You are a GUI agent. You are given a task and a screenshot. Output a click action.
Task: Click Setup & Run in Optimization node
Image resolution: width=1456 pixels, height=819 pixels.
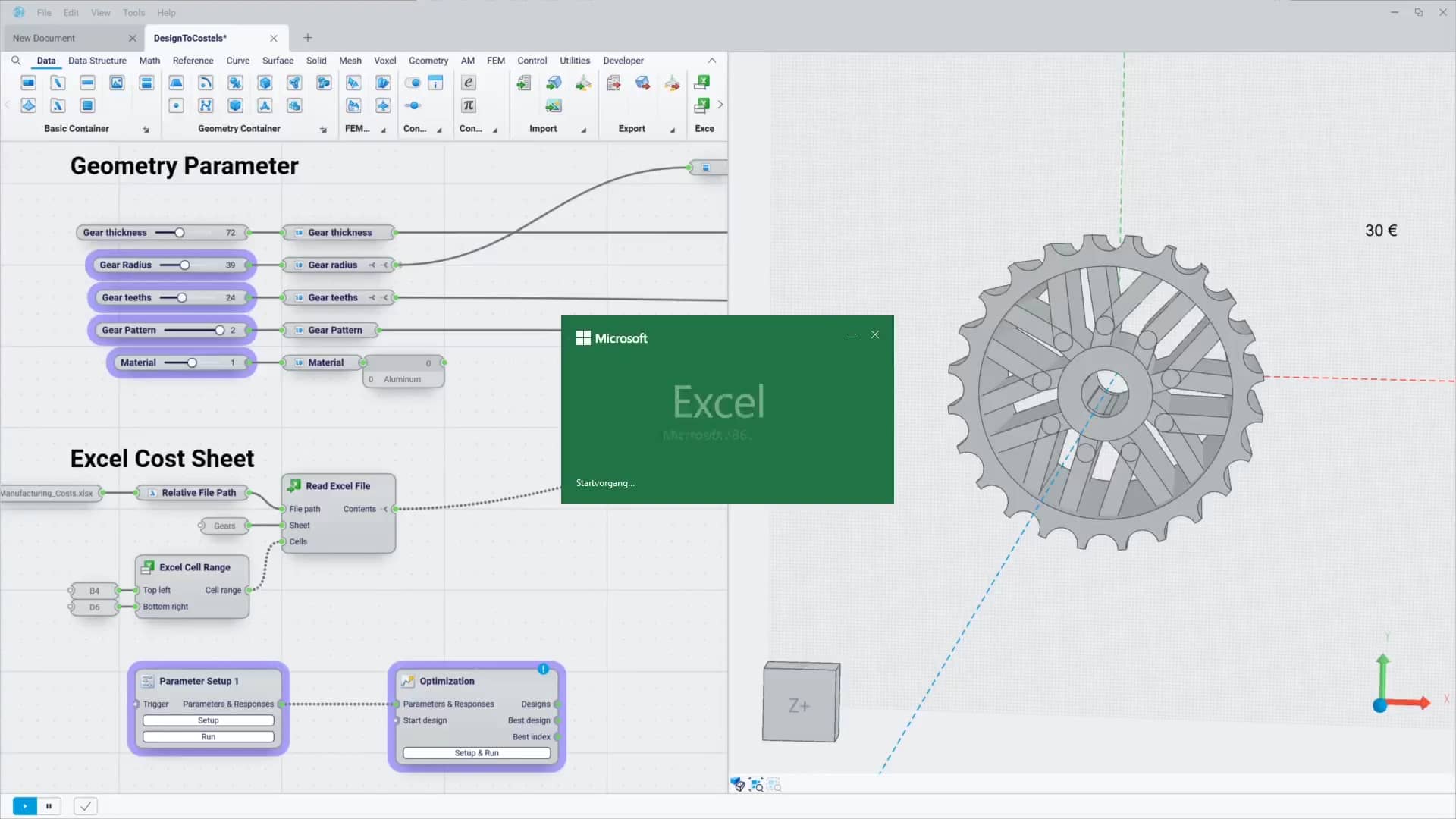476,753
